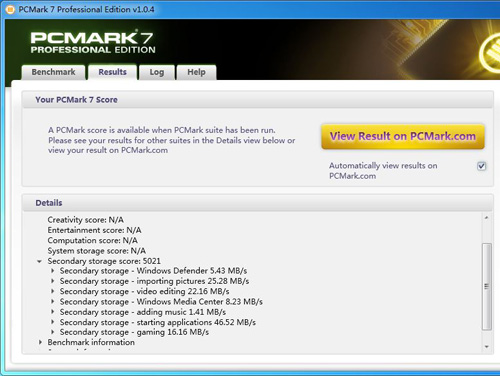Viewport: 500px width, 376px height.
Task: Click the Details list scroll down arrow
Action: pyautogui.click(x=487, y=347)
